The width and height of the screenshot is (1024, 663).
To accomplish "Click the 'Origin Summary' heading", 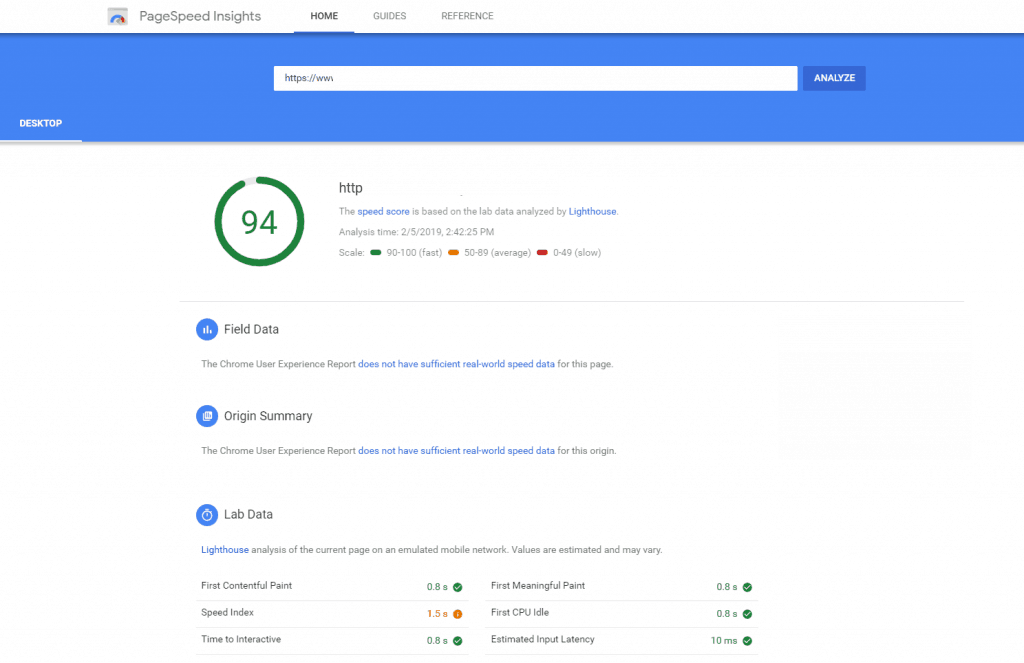I will click(x=268, y=416).
